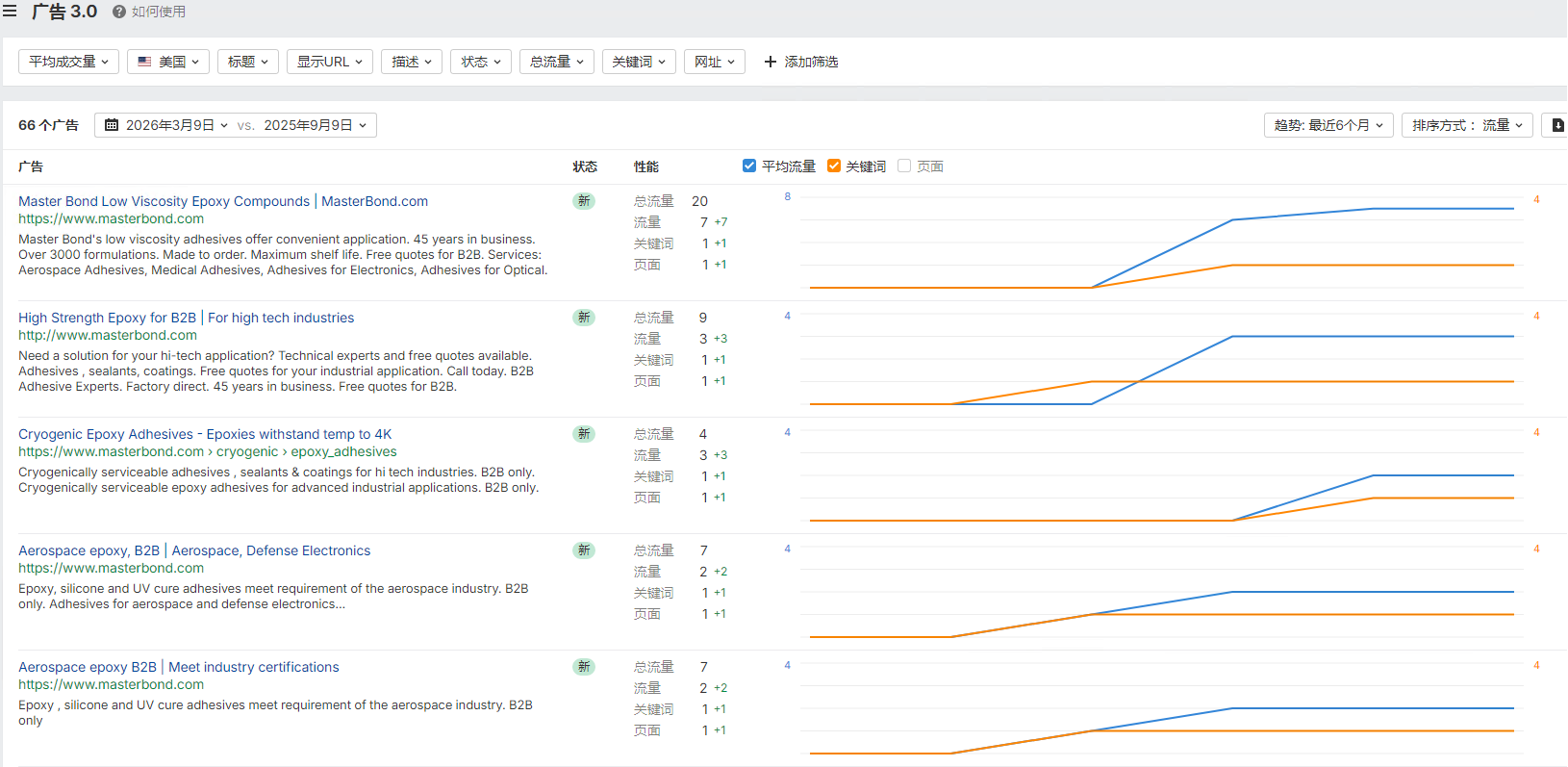The height and width of the screenshot is (767, 1568).
Task: Open the 趋势: 最近6个月 dropdown
Action: [1328, 125]
